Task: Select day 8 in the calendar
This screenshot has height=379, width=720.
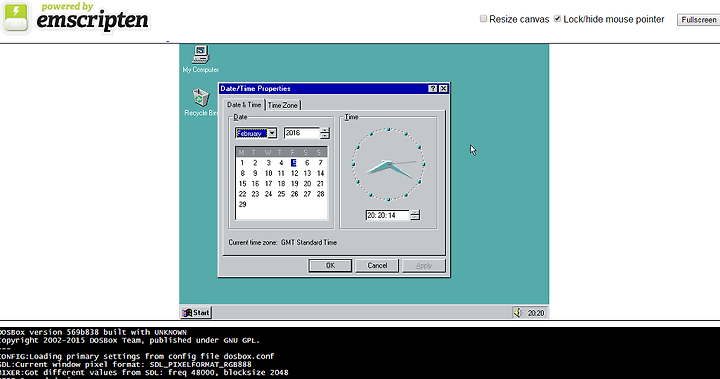Action: pos(242,173)
